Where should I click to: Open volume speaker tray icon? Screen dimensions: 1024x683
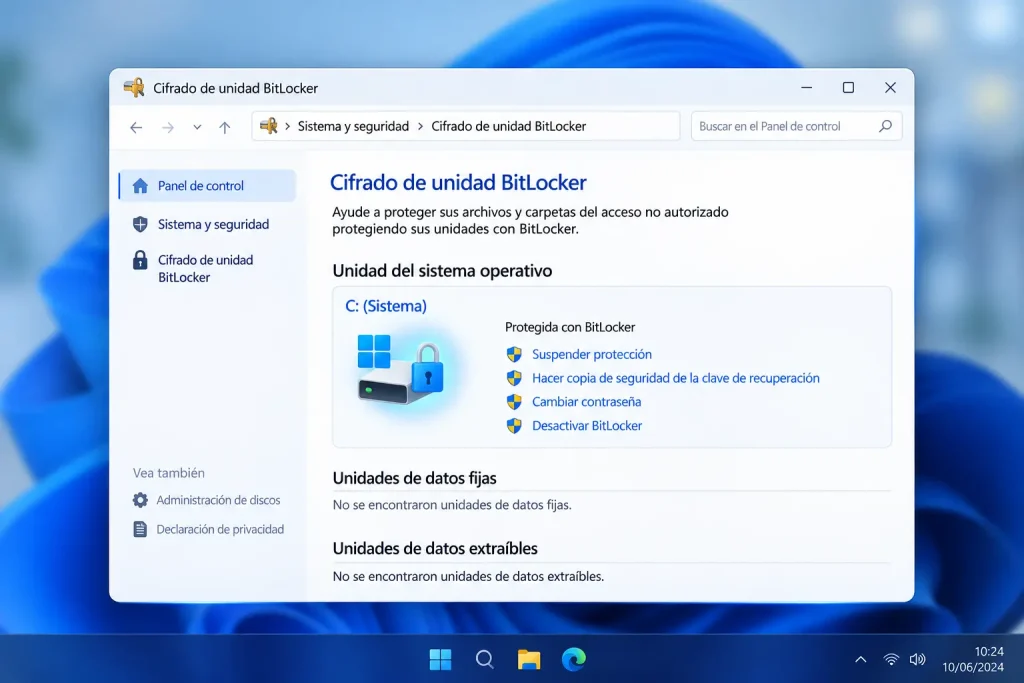[x=918, y=659]
